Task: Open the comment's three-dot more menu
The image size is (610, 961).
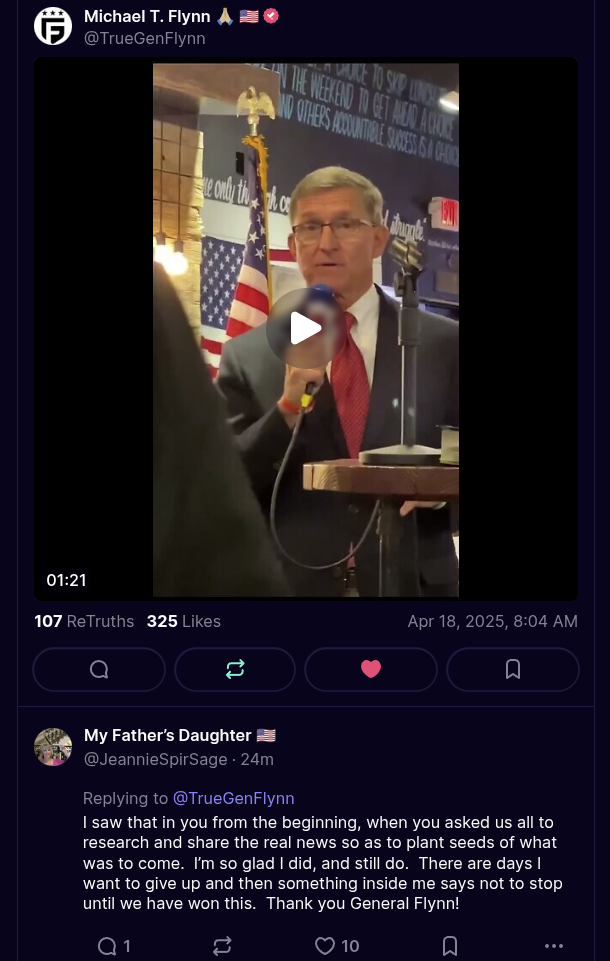Action: (x=554, y=946)
